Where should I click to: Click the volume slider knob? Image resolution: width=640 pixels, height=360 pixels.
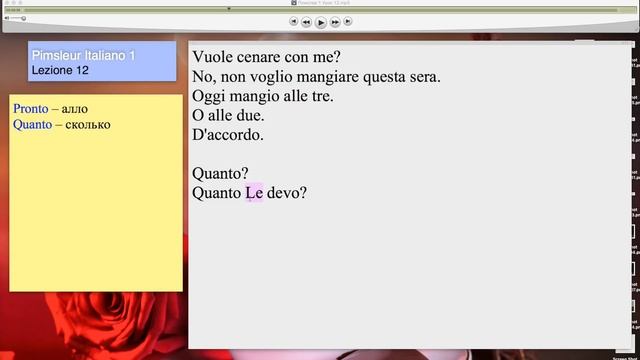[x=24, y=18]
